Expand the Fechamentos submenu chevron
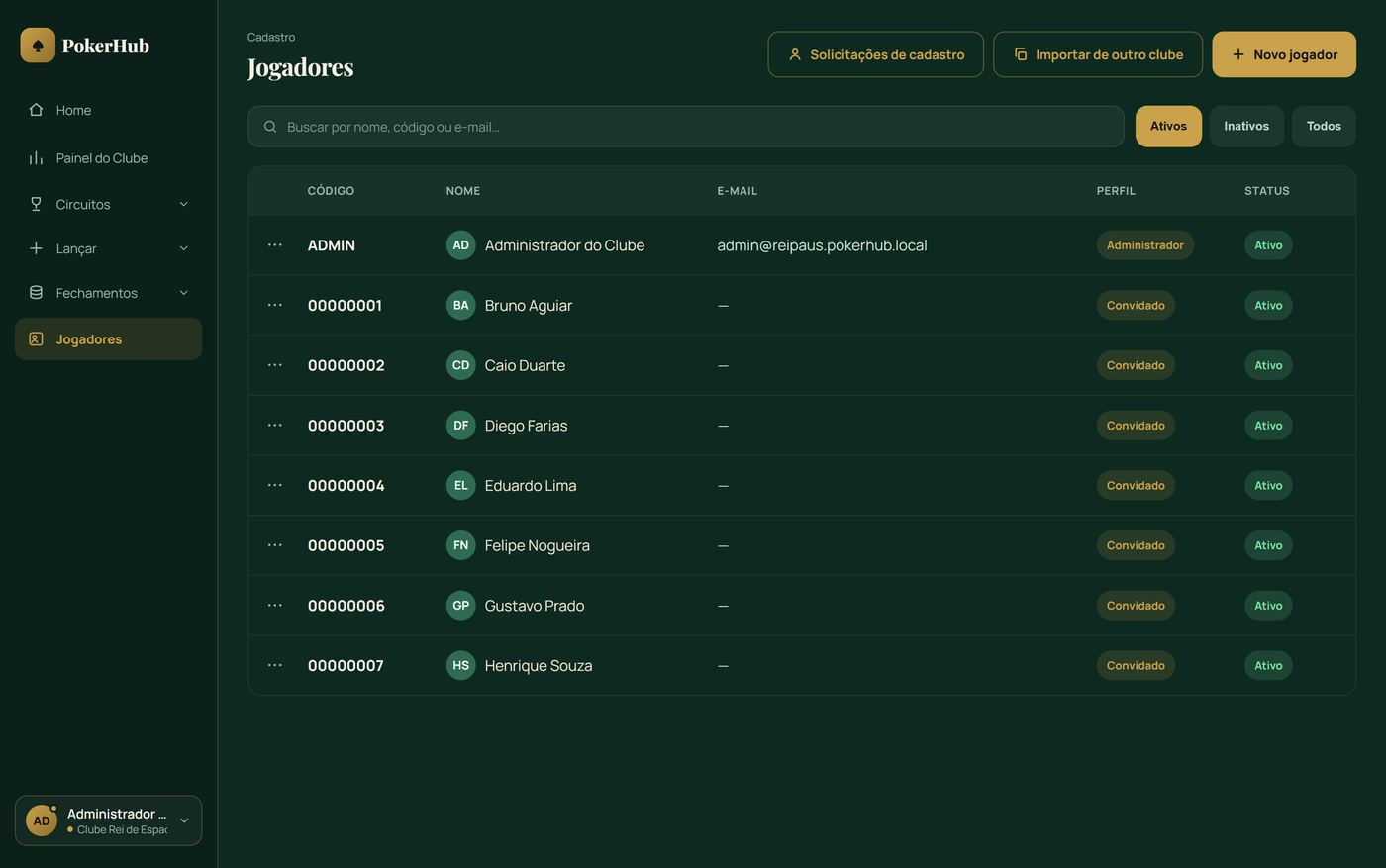Viewport: 1386px width, 868px height. [183, 293]
